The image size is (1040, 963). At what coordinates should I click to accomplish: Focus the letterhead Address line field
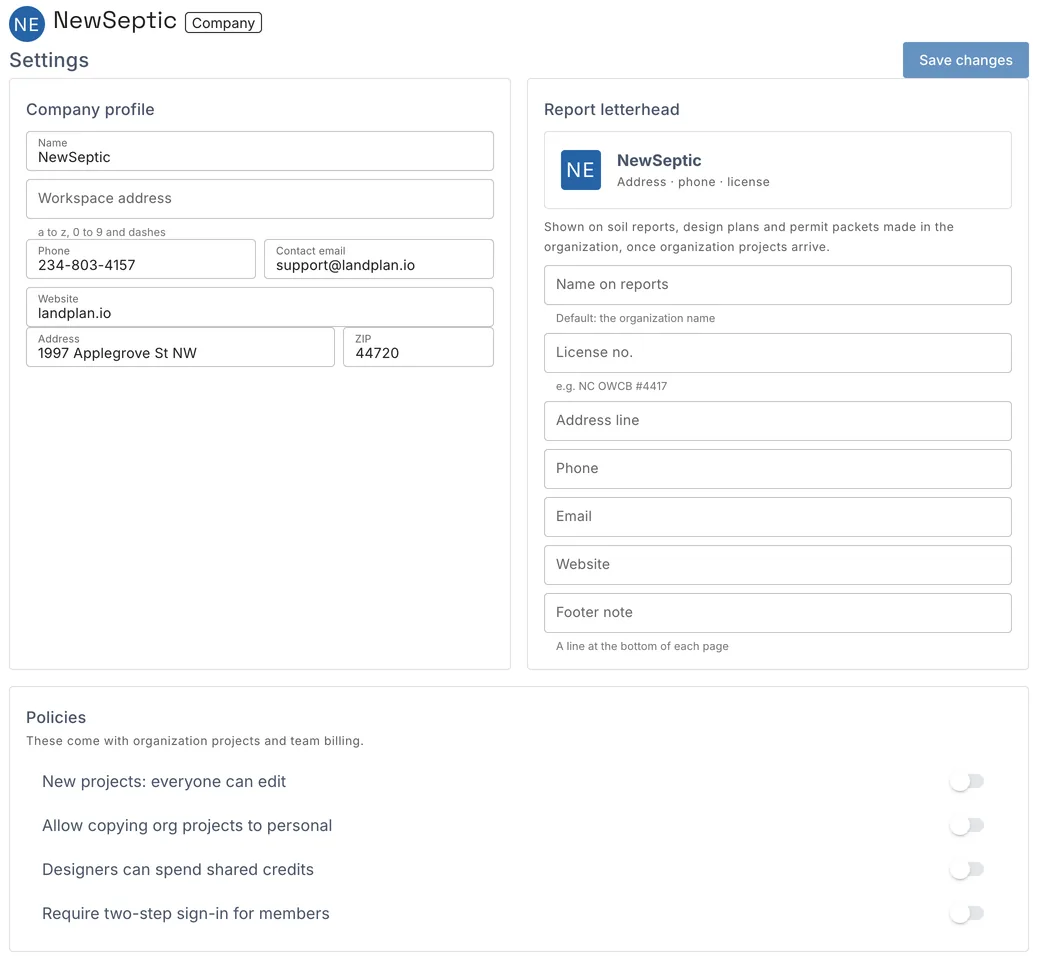(777, 421)
